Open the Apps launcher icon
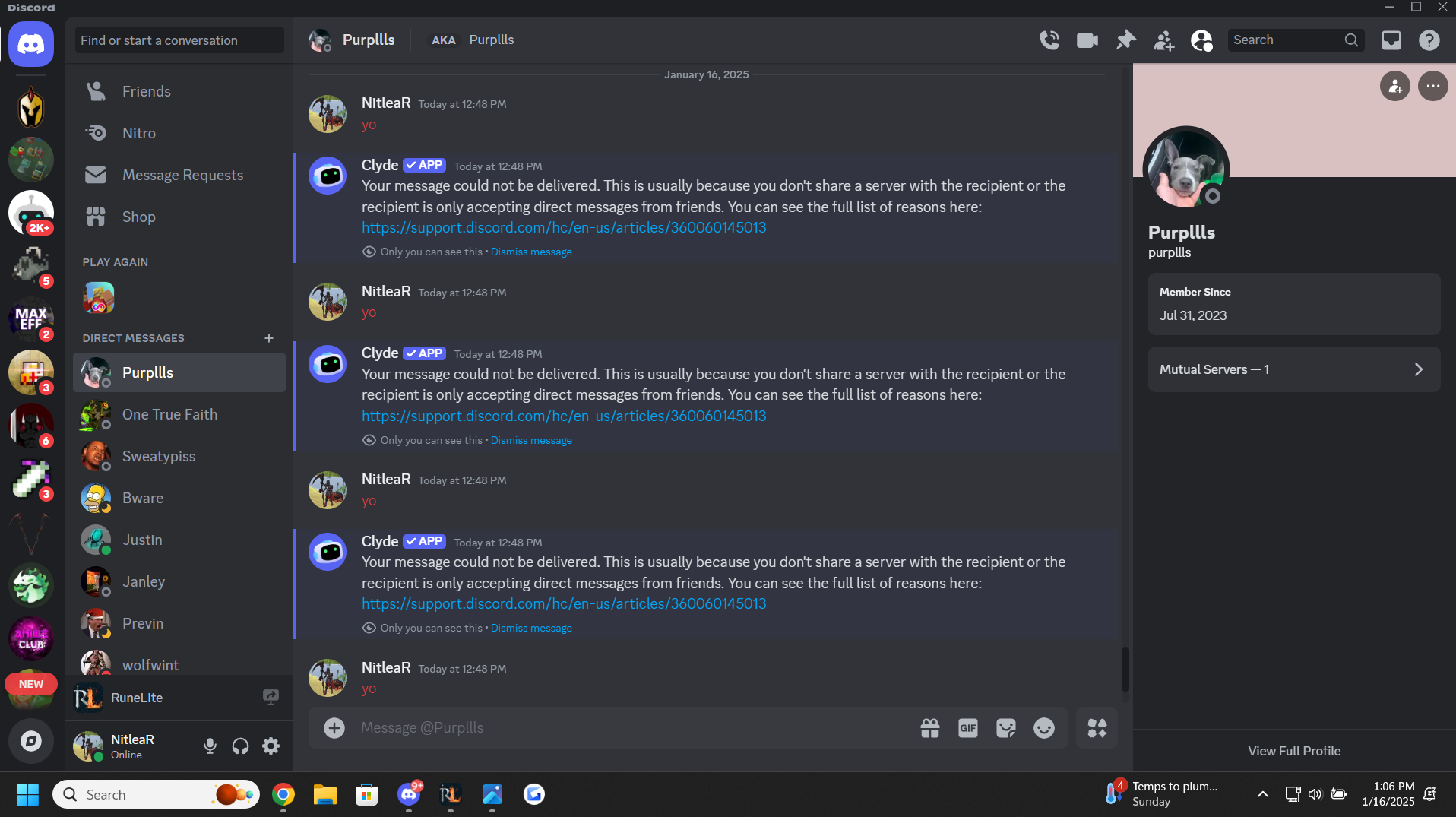Viewport: 1456px width, 817px height. click(x=1097, y=728)
